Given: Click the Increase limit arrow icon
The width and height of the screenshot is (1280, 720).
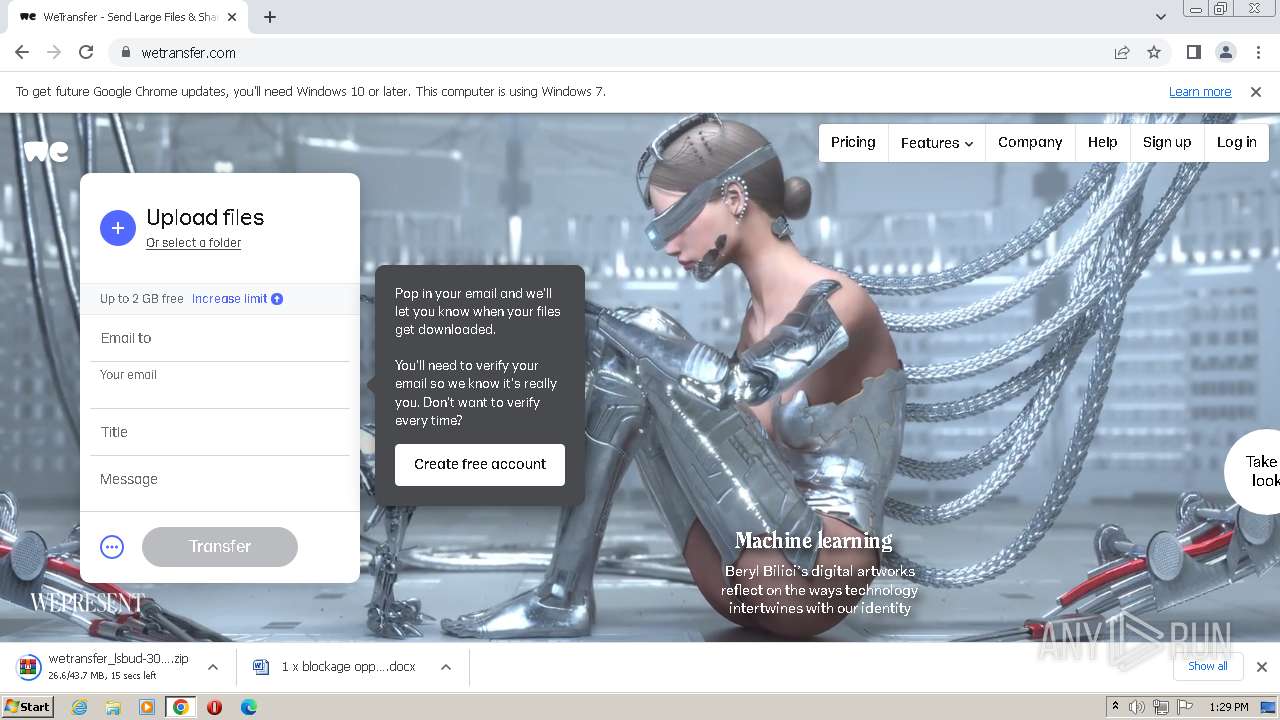Looking at the screenshot, I should (x=277, y=299).
